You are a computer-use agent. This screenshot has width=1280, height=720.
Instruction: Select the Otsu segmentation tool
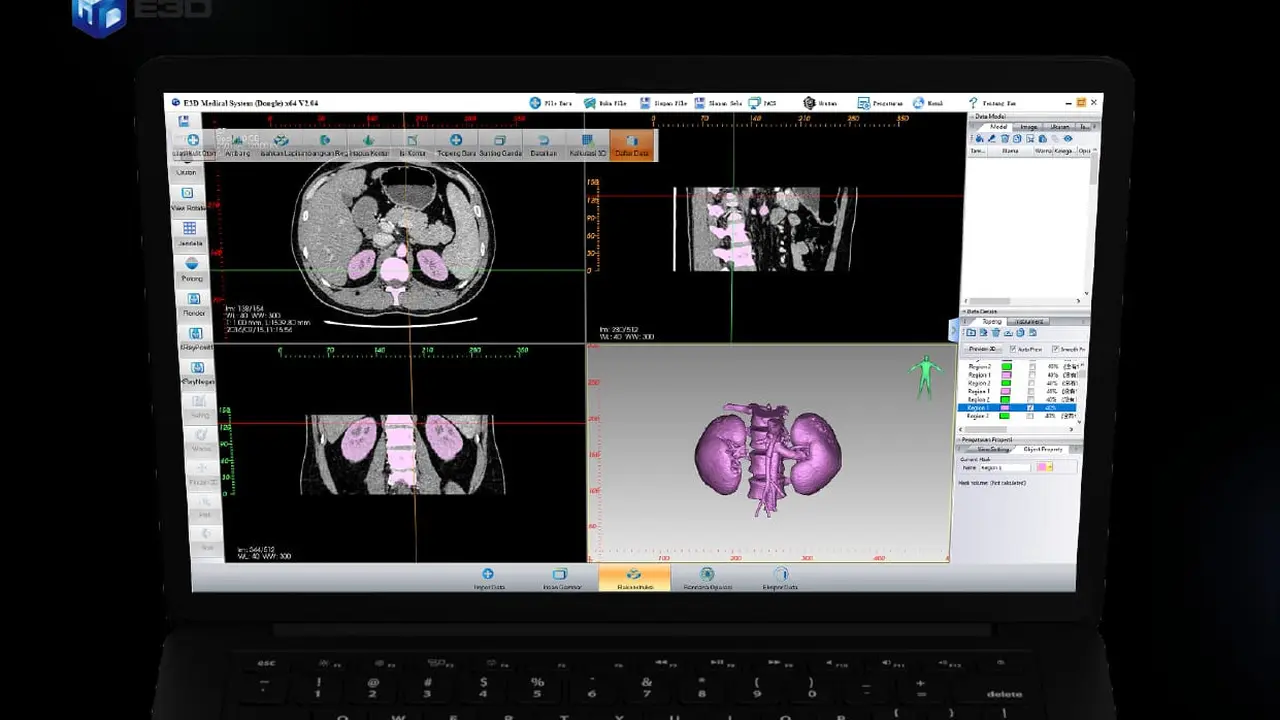pos(193,145)
